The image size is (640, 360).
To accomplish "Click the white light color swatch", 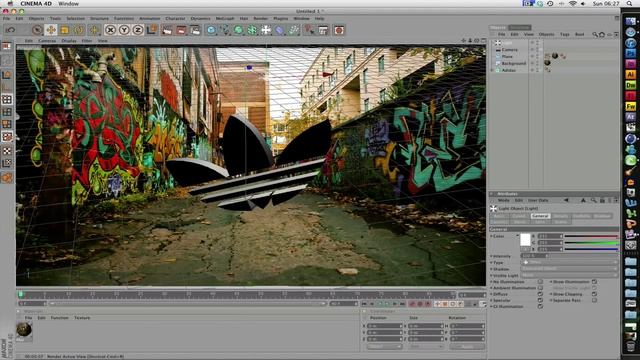I will 525,240.
